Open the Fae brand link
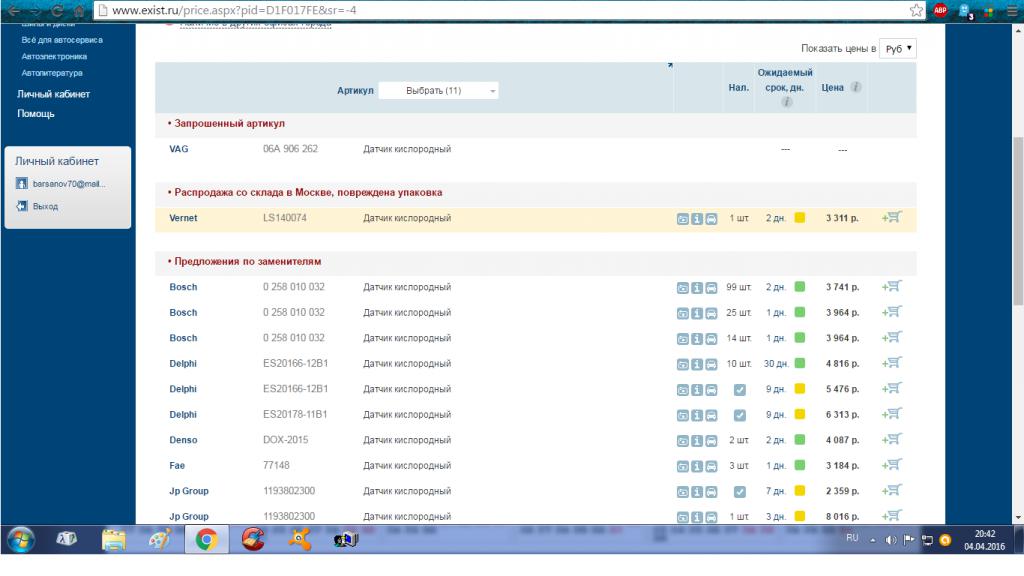 pos(177,466)
